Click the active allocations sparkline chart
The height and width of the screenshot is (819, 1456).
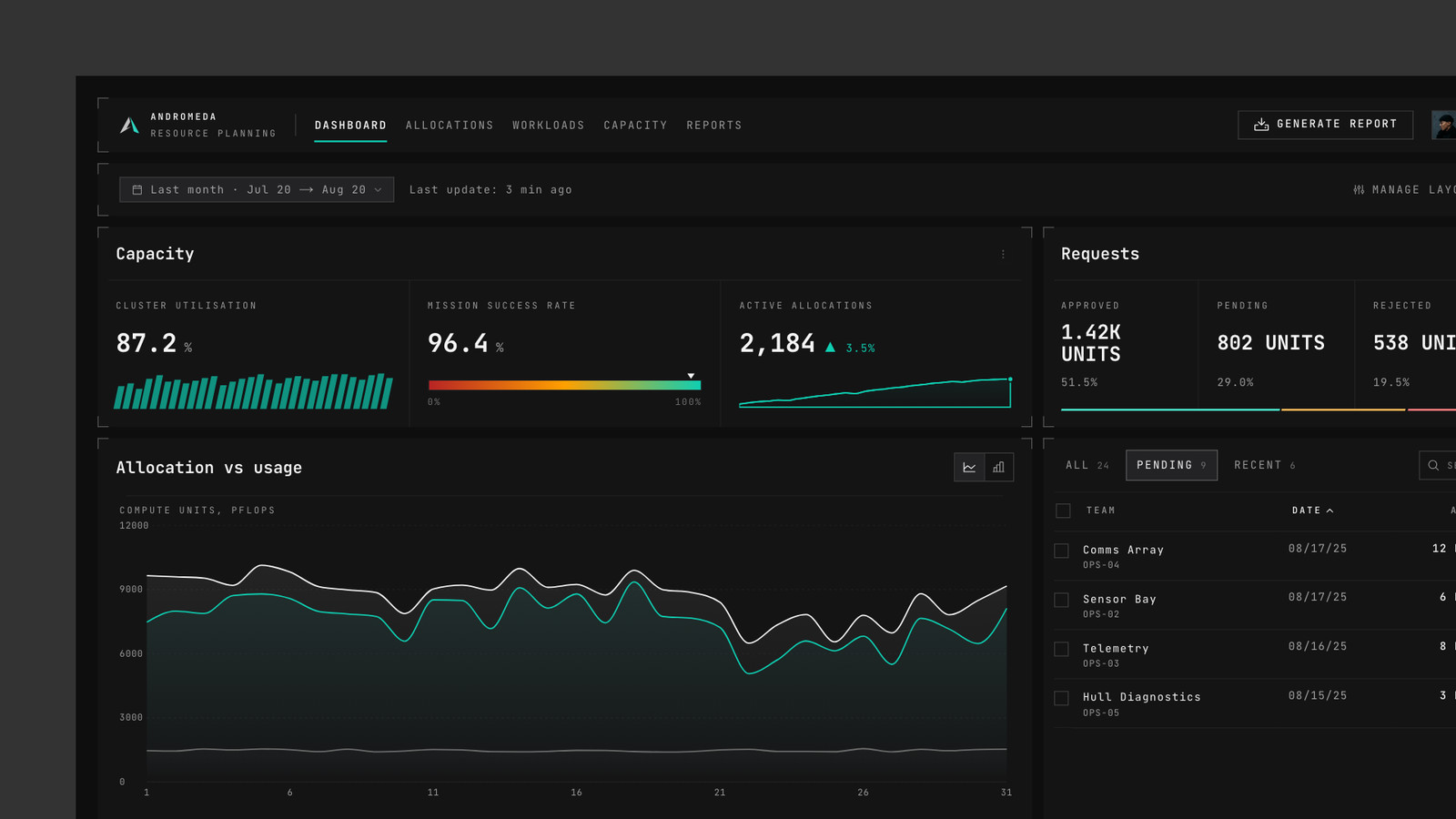[x=875, y=392]
